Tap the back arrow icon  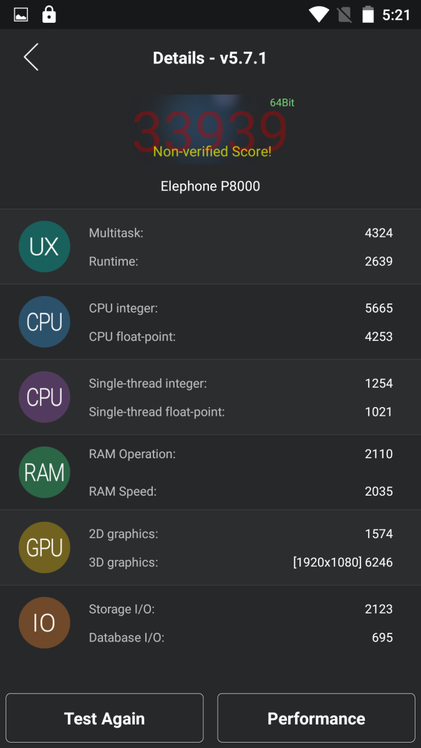tap(31, 57)
